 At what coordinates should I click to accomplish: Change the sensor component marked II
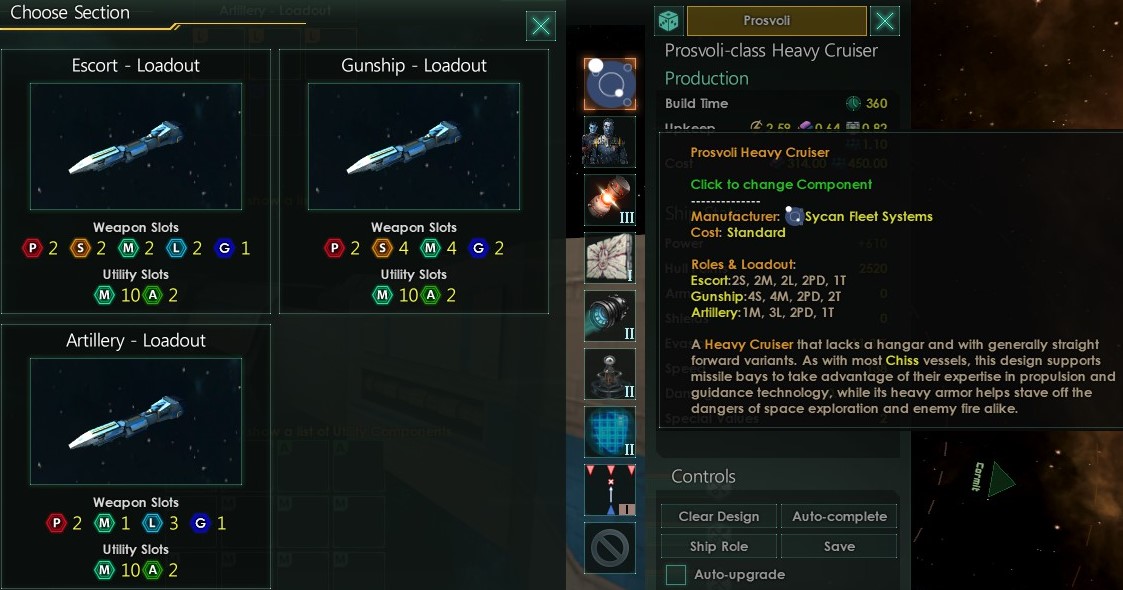pos(609,374)
